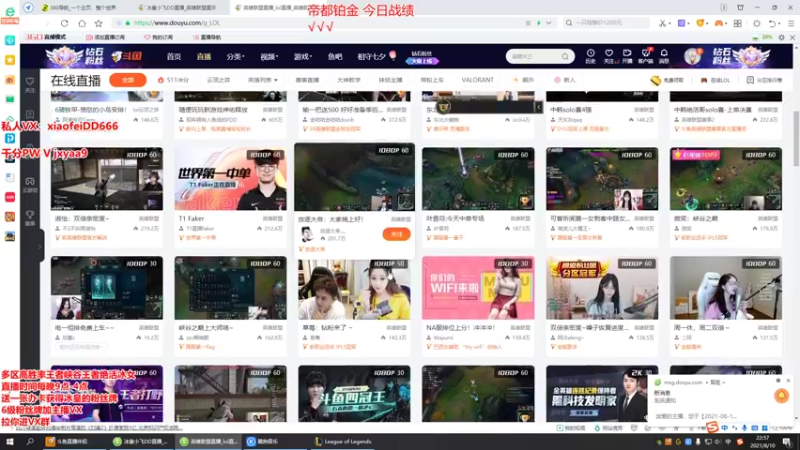Expand the 分类 dropdown in navigation
Screen dimensions: 800x450
[x=235, y=57]
